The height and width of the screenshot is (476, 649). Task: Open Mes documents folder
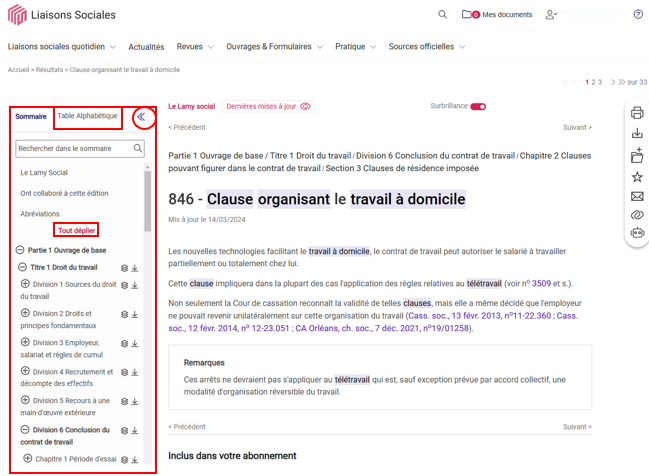tap(497, 14)
